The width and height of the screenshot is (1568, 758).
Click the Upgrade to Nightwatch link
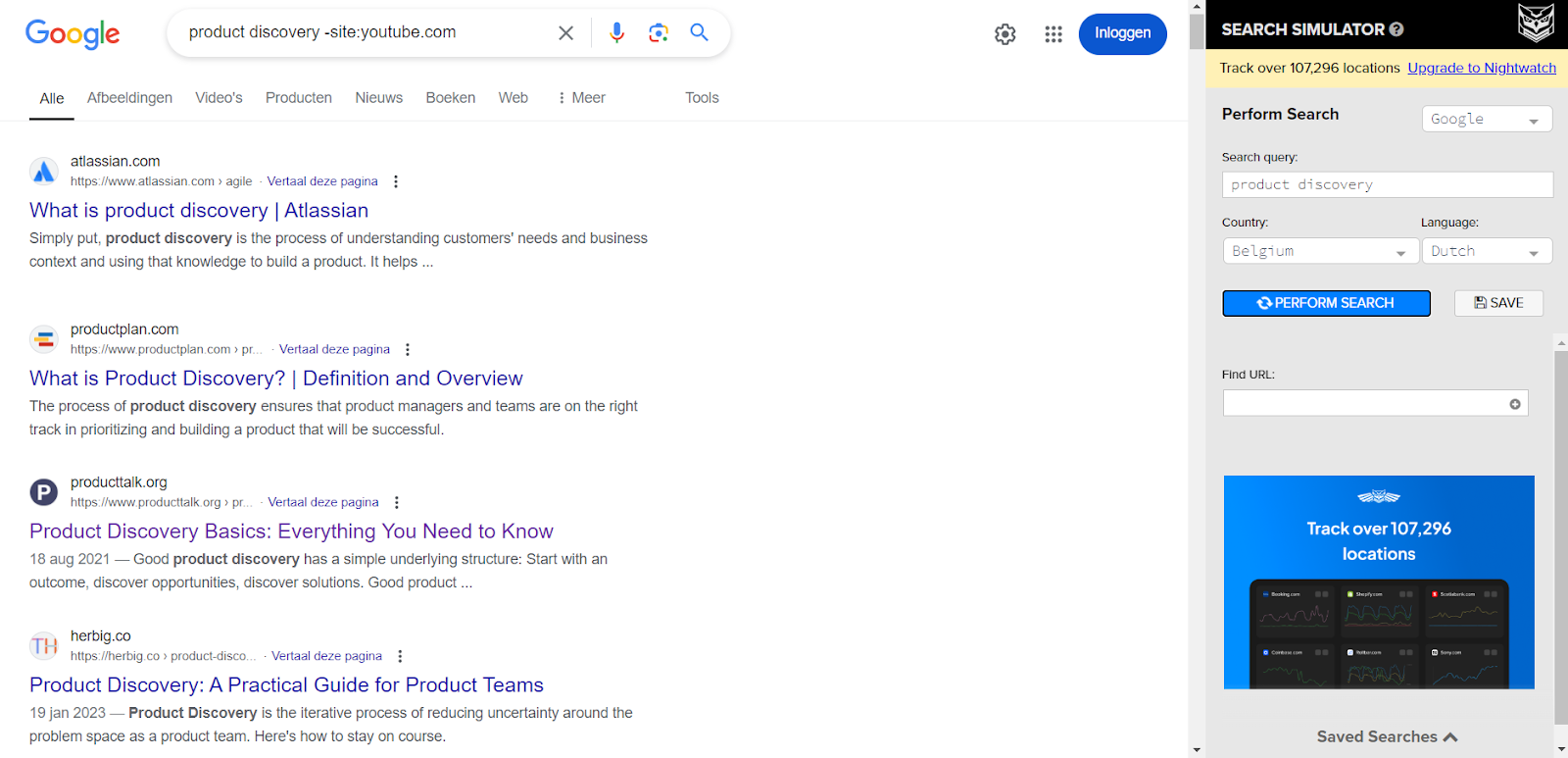(1481, 68)
